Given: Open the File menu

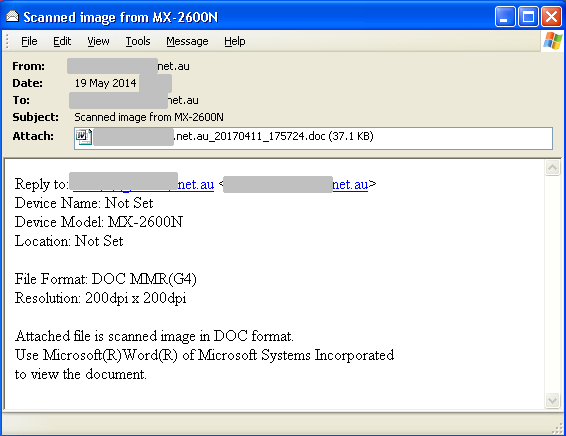Looking at the screenshot, I should pyautogui.click(x=29, y=42).
